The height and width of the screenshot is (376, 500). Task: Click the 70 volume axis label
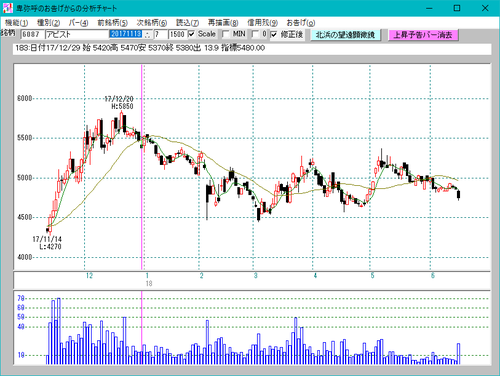(21, 298)
